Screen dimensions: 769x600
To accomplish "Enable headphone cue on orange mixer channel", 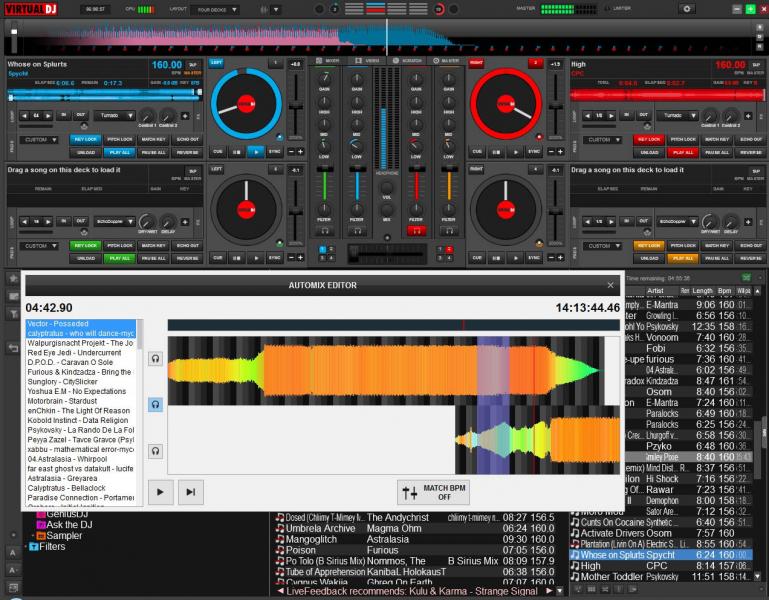I will pyautogui.click(x=449, y=231).
